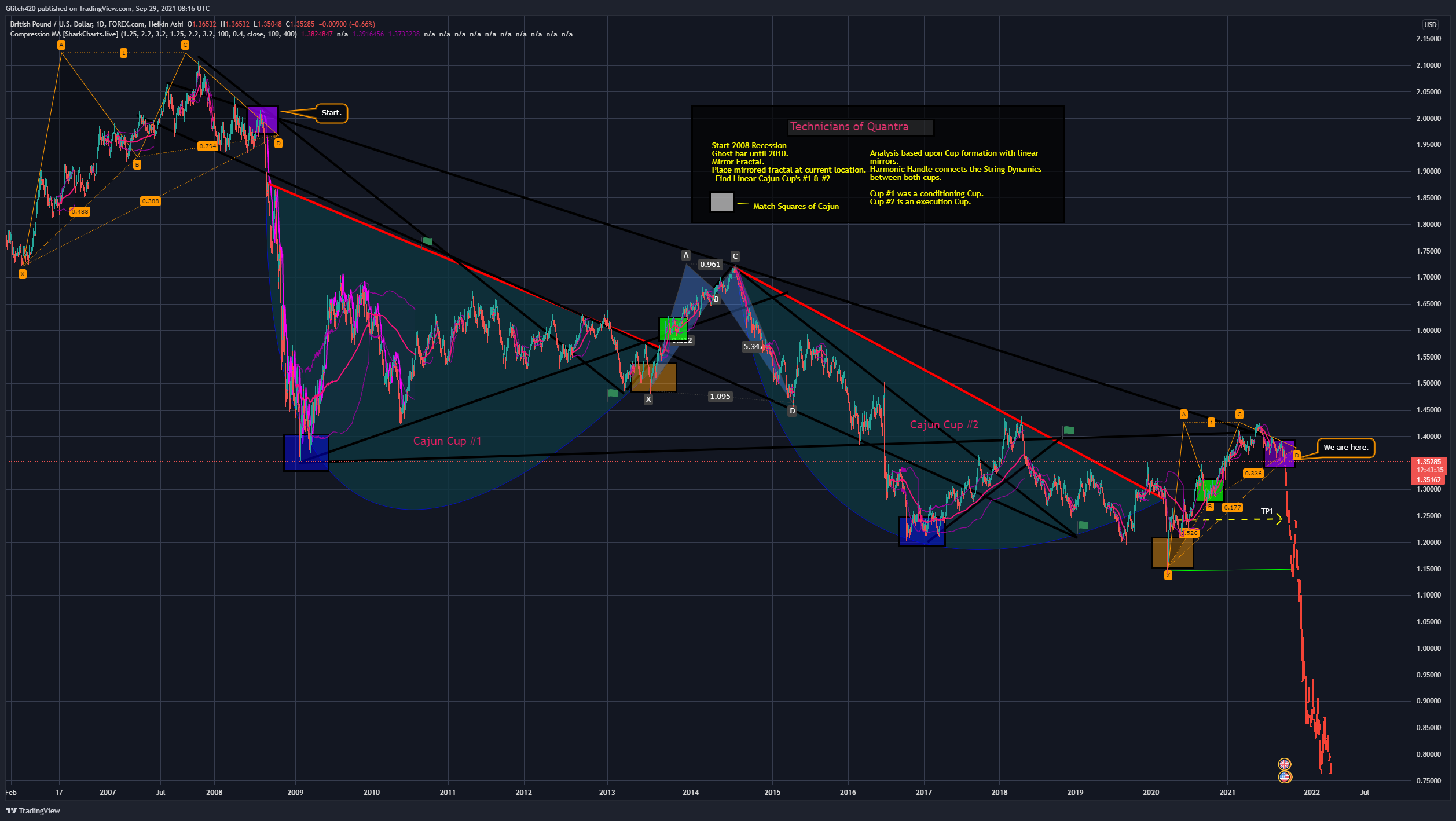Click the gray D point label

click(x=793, y=411)
